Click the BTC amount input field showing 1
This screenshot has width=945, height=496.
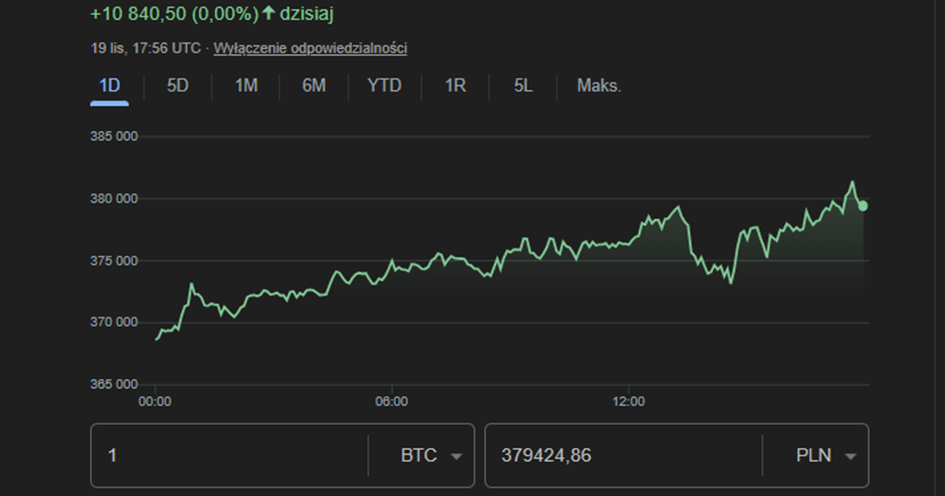(x=229, y=456)
